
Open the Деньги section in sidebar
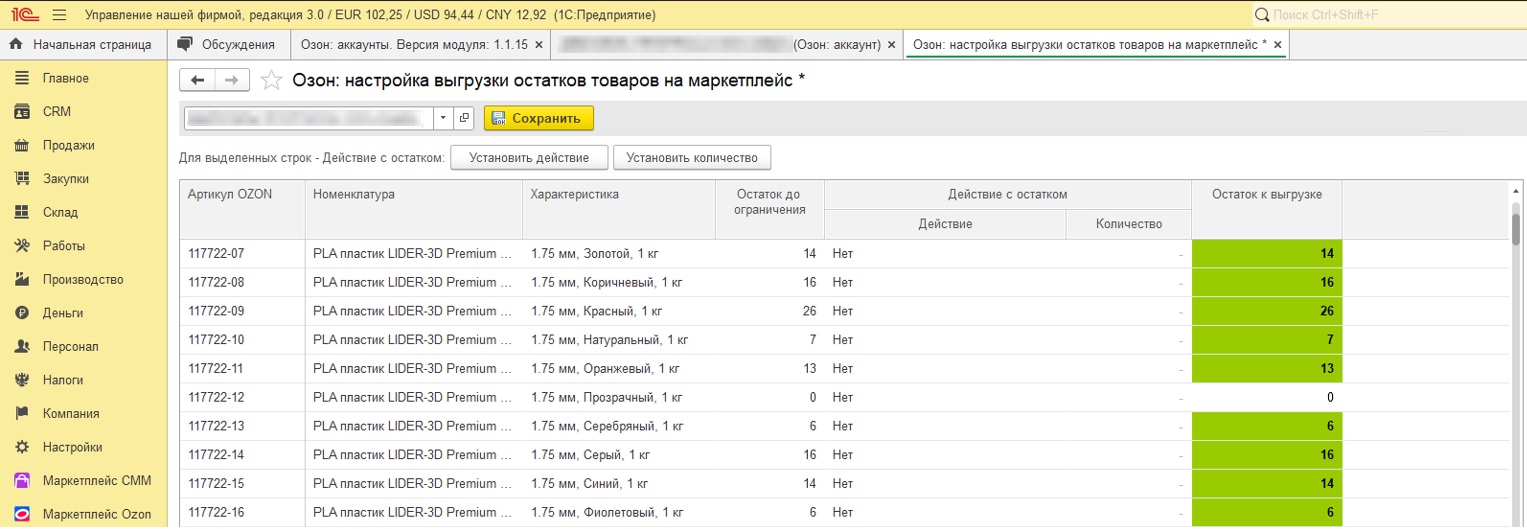click(62, 313)
